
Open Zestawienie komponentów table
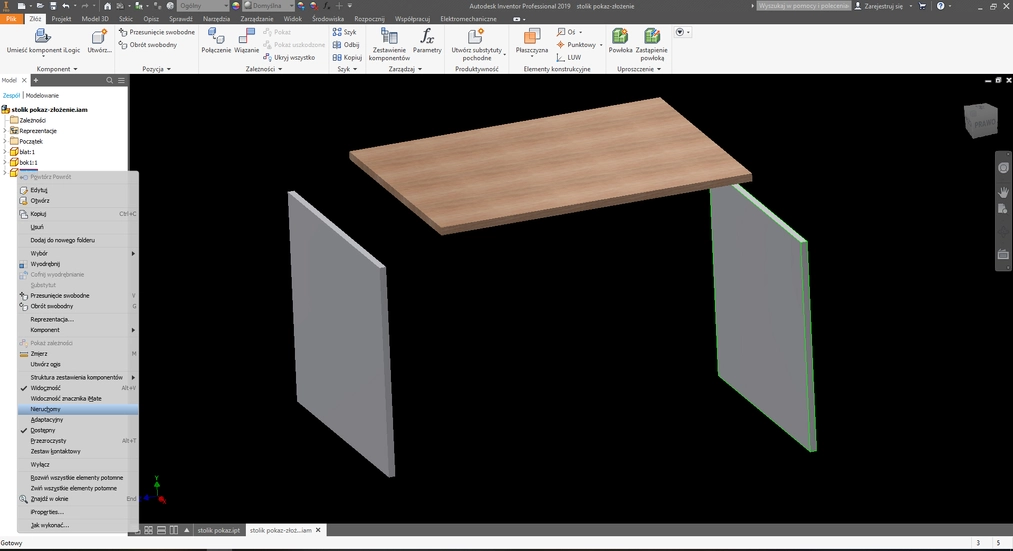pyautogui.click(x=389, y=45)
